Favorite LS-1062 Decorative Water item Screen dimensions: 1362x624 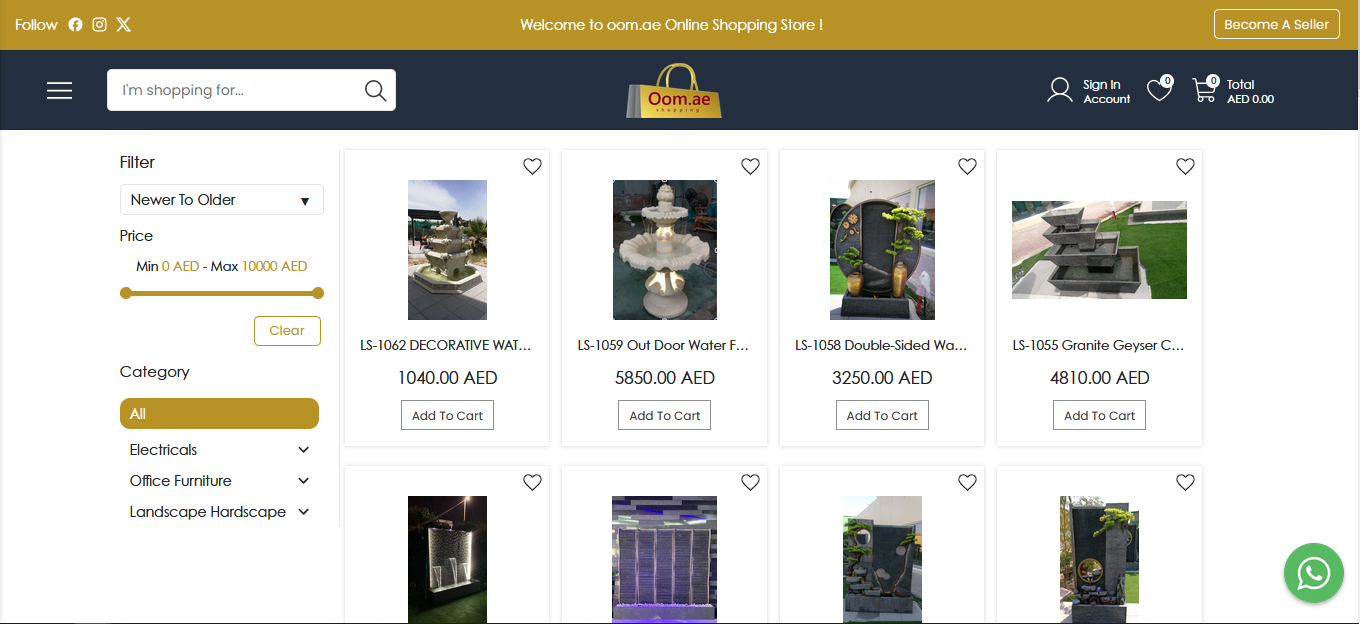click(532, 167)
